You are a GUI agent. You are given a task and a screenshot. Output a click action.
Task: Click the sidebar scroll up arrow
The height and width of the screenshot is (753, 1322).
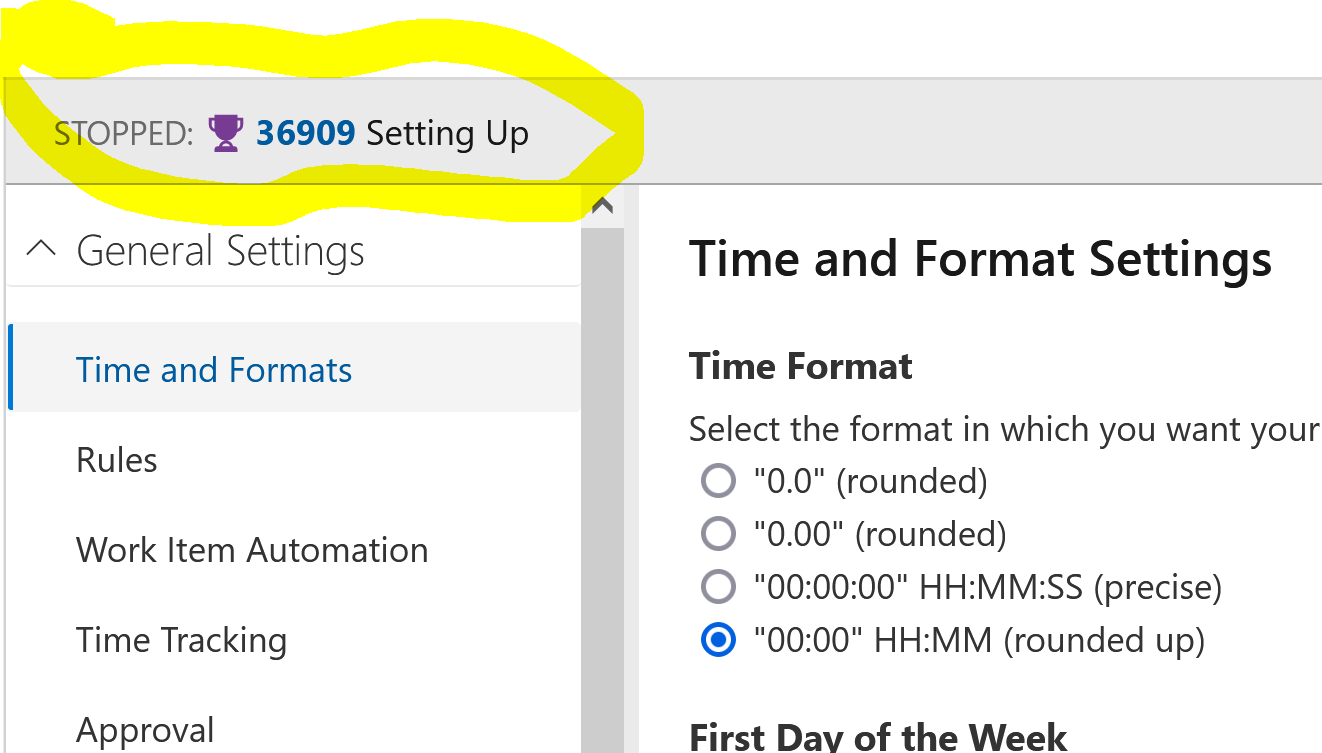tap(602, 206)
